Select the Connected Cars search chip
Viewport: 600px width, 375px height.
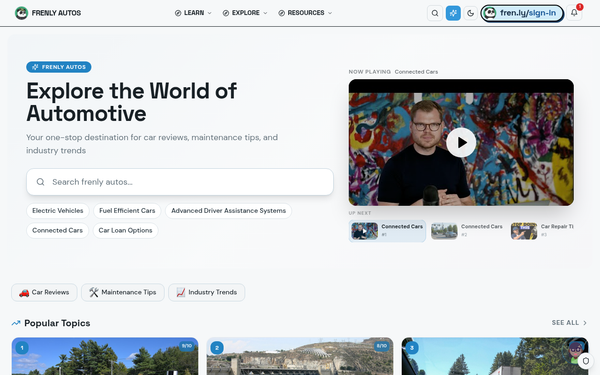click(x=57, y=230)
